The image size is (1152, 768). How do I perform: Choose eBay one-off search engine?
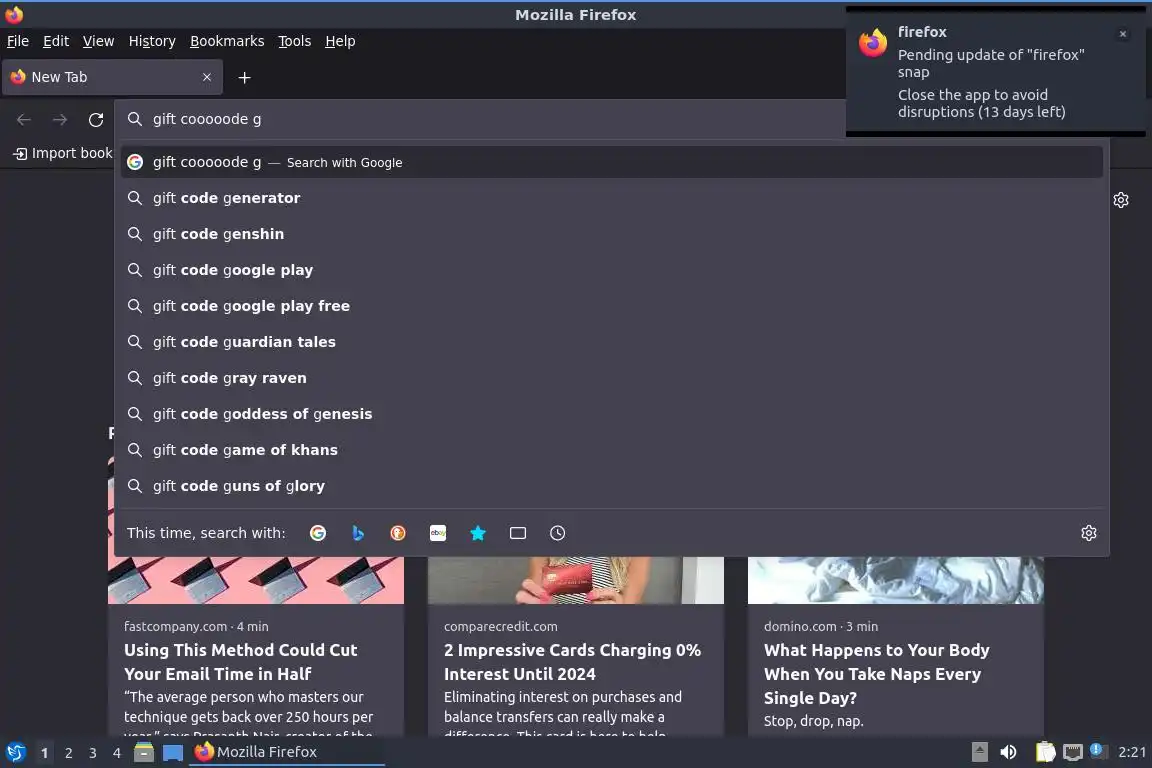(438, 533)
